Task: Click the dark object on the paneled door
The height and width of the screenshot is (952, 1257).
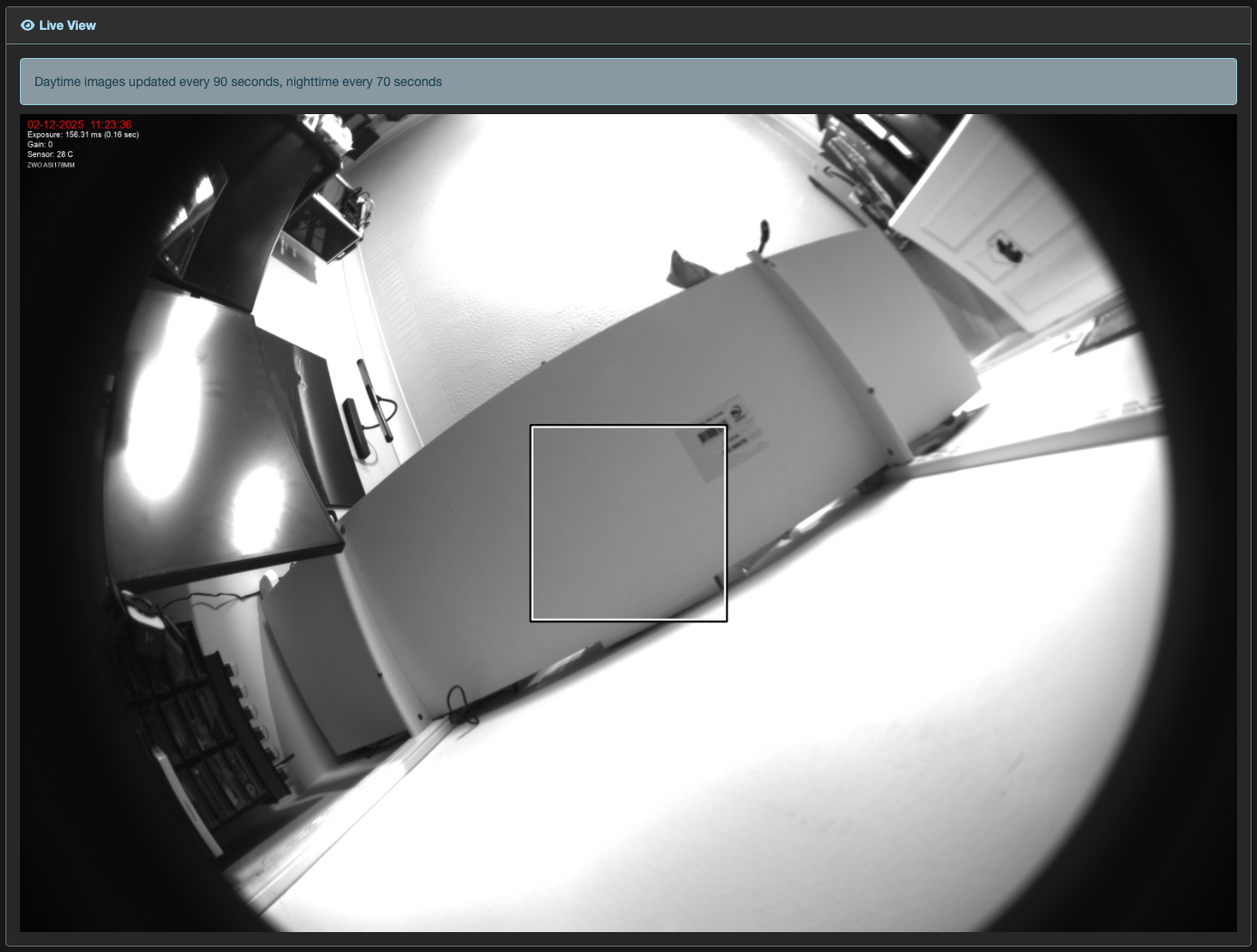Action: coord(1005,246)
